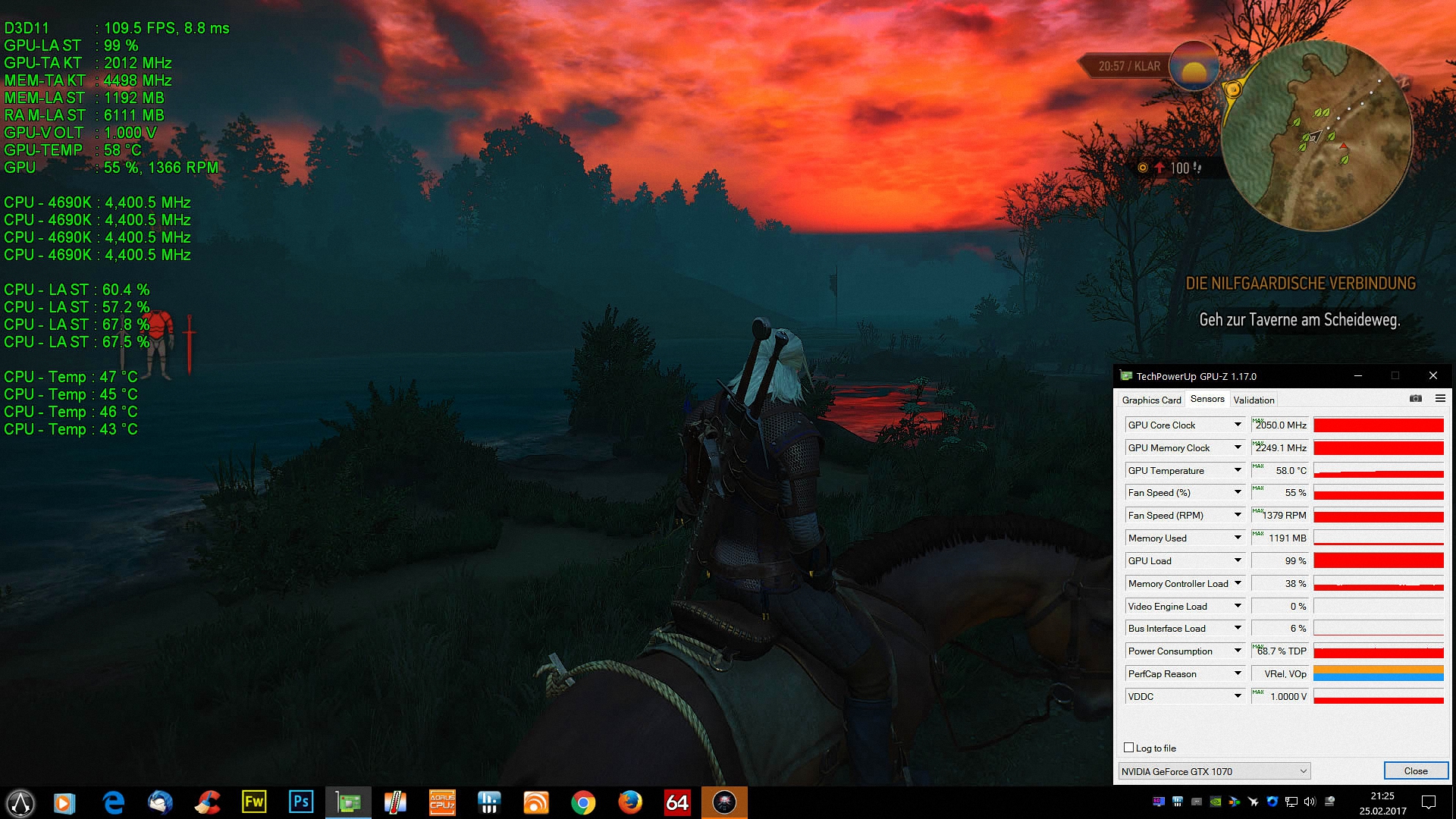Open the NVIDIA tray icon

[1216, 802]
